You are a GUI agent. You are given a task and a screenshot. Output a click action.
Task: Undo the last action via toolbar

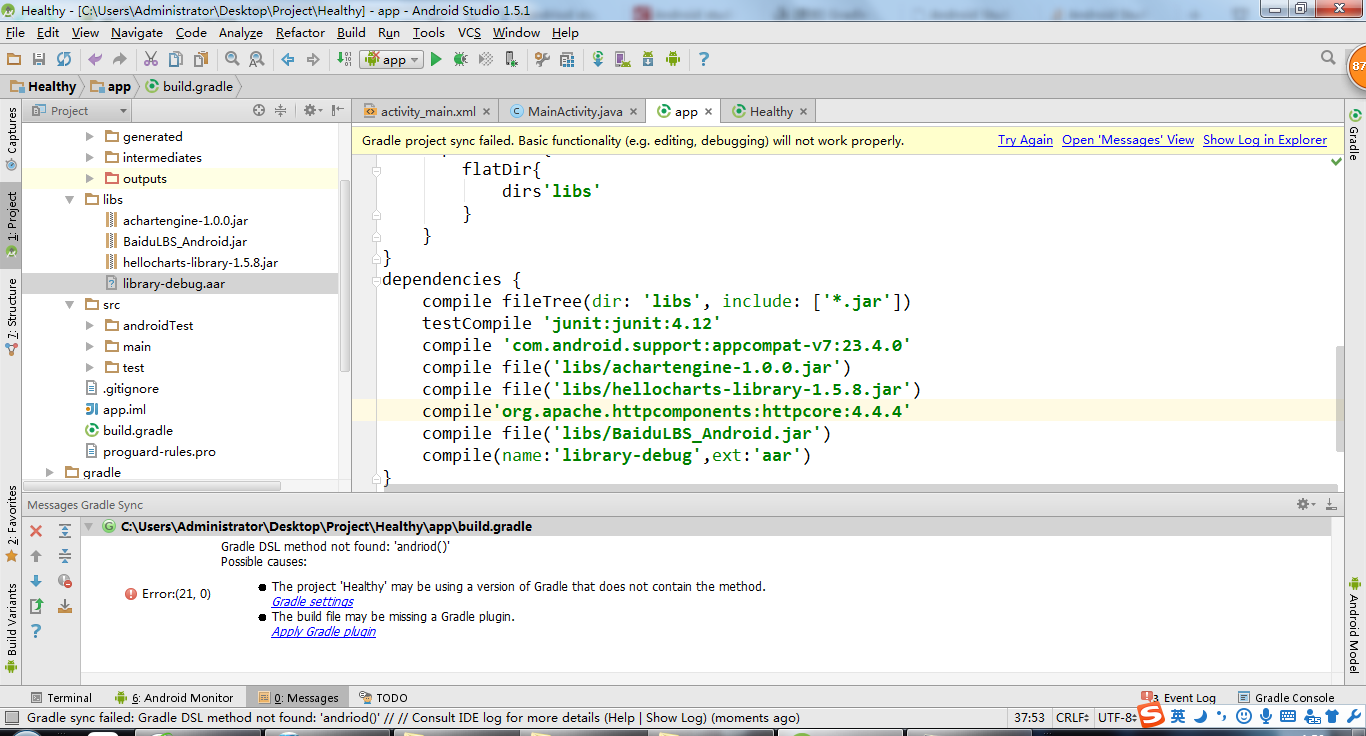pyautogui.click(x=95, y=59)
